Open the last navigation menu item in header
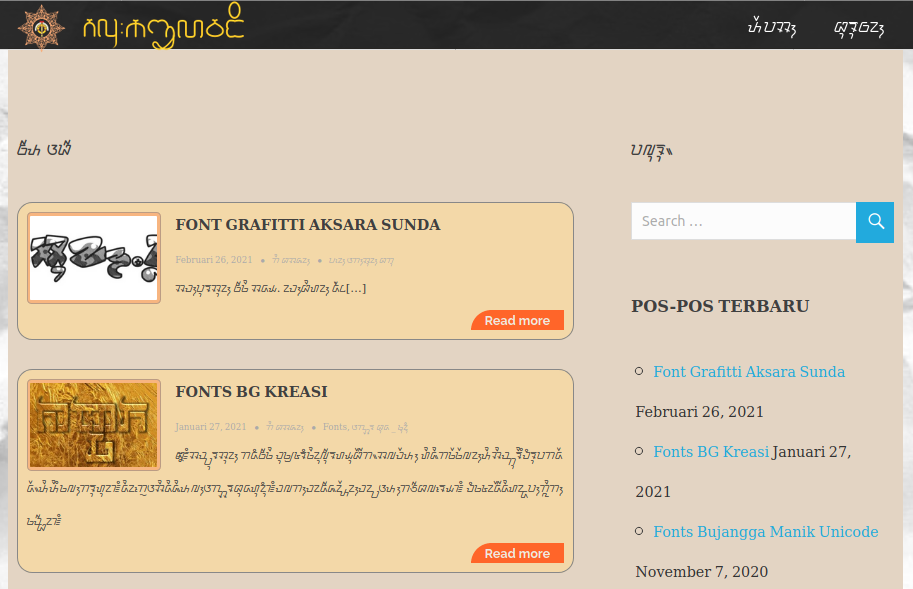The width and height of the screenshot is (913, 589). pyautogui.click(x=858, y=27)
